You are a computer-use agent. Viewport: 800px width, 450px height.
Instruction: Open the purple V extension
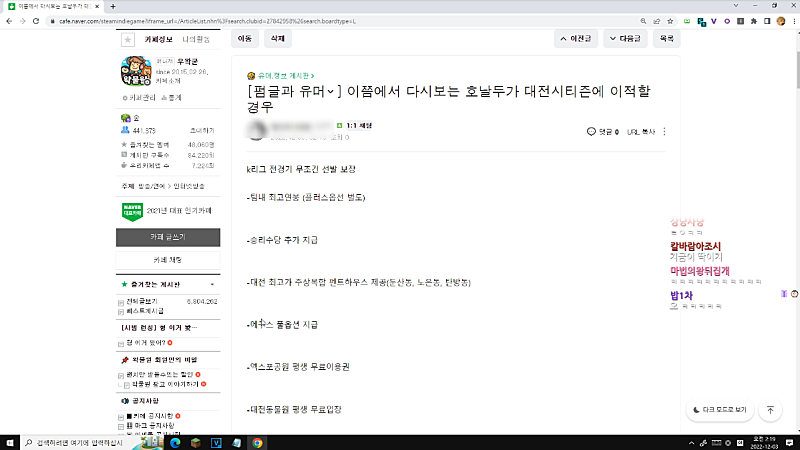[x=714, y=21]
